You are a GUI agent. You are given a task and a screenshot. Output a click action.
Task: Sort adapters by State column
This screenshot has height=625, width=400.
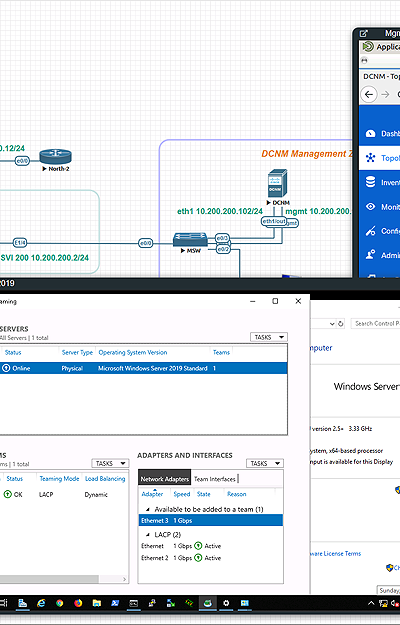coord(204,494)
